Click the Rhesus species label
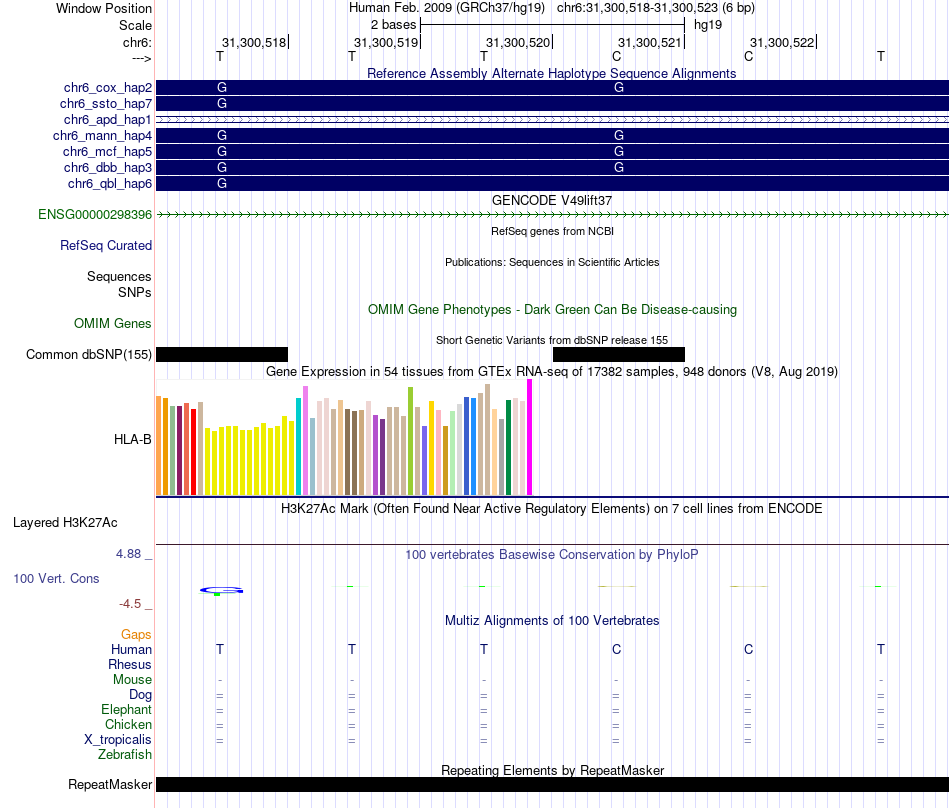Image resolution: width=950 pixels, height=808 pixels. coord(130,664)
